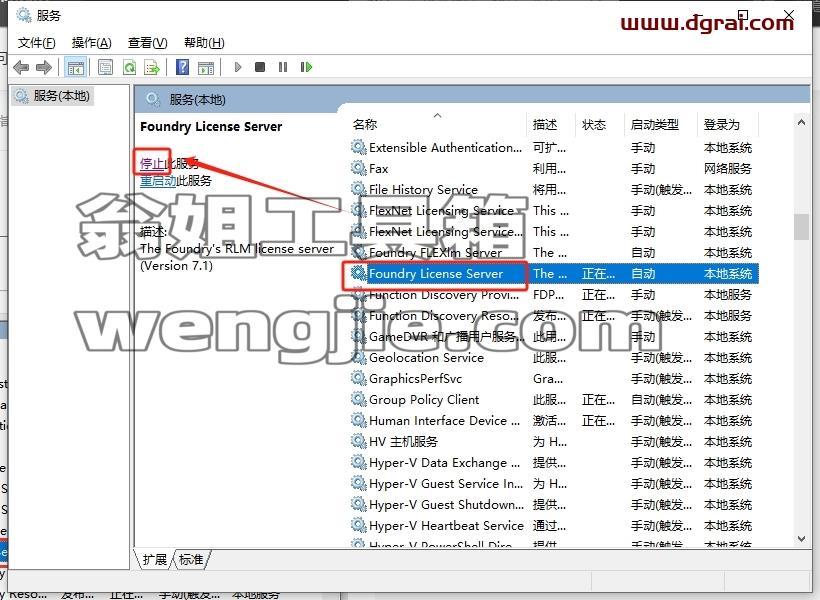The width and height of the screenshot is (820, 600).
Task: Click the vertical scrollbar thumb of services list
Action: (x=801, y=227)
